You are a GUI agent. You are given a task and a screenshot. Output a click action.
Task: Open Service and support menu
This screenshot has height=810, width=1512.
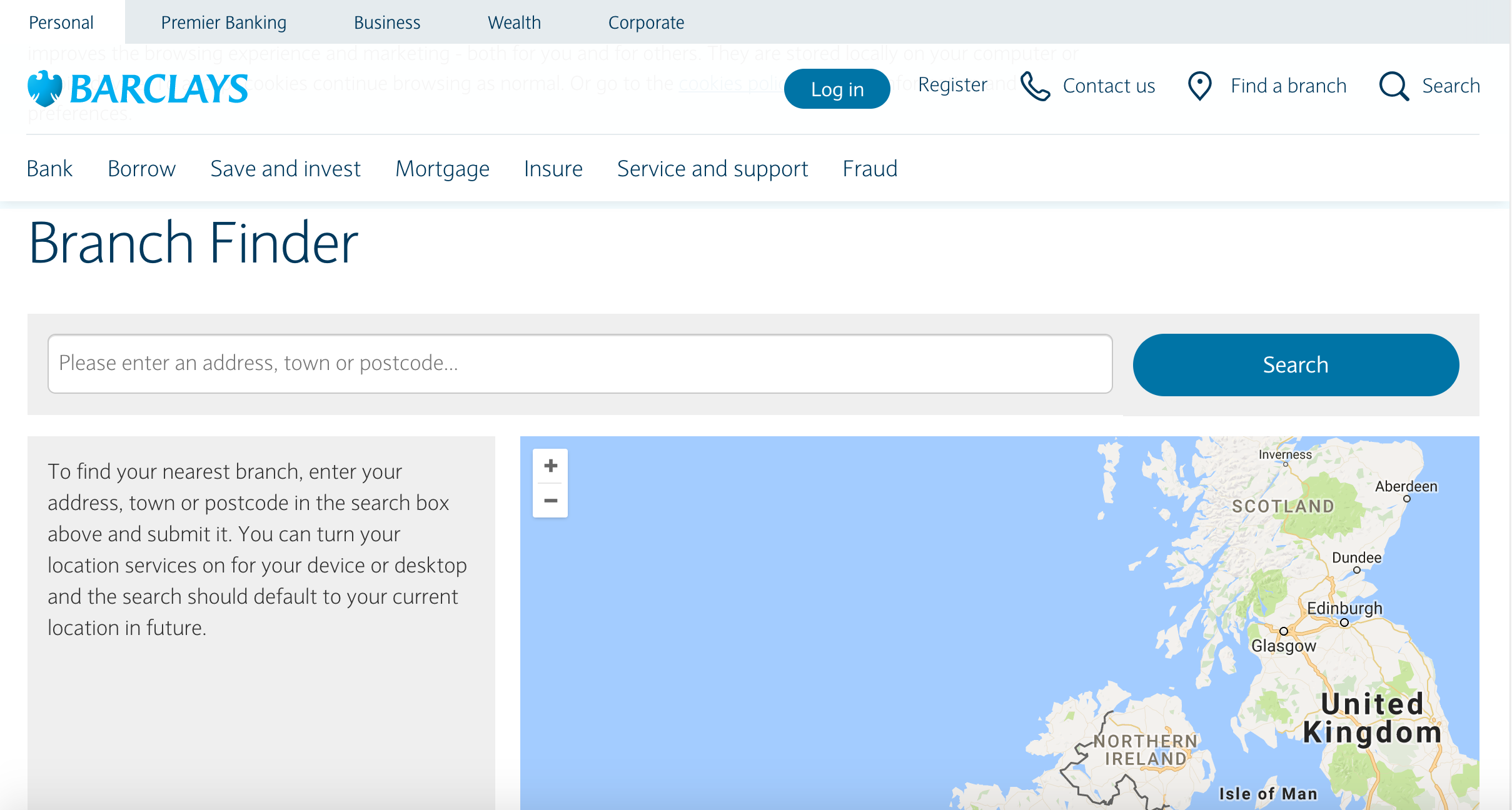pyautogui.click(x=712, y=169)
